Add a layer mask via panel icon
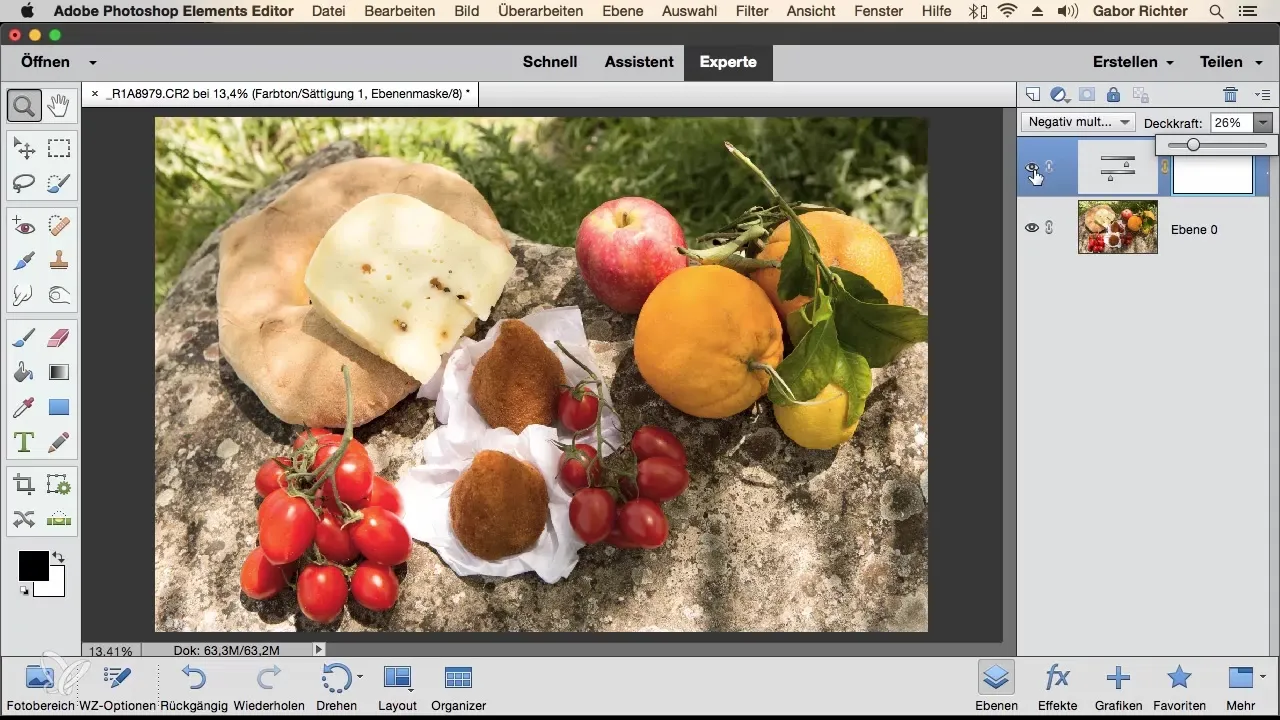 click(1086, 95)
